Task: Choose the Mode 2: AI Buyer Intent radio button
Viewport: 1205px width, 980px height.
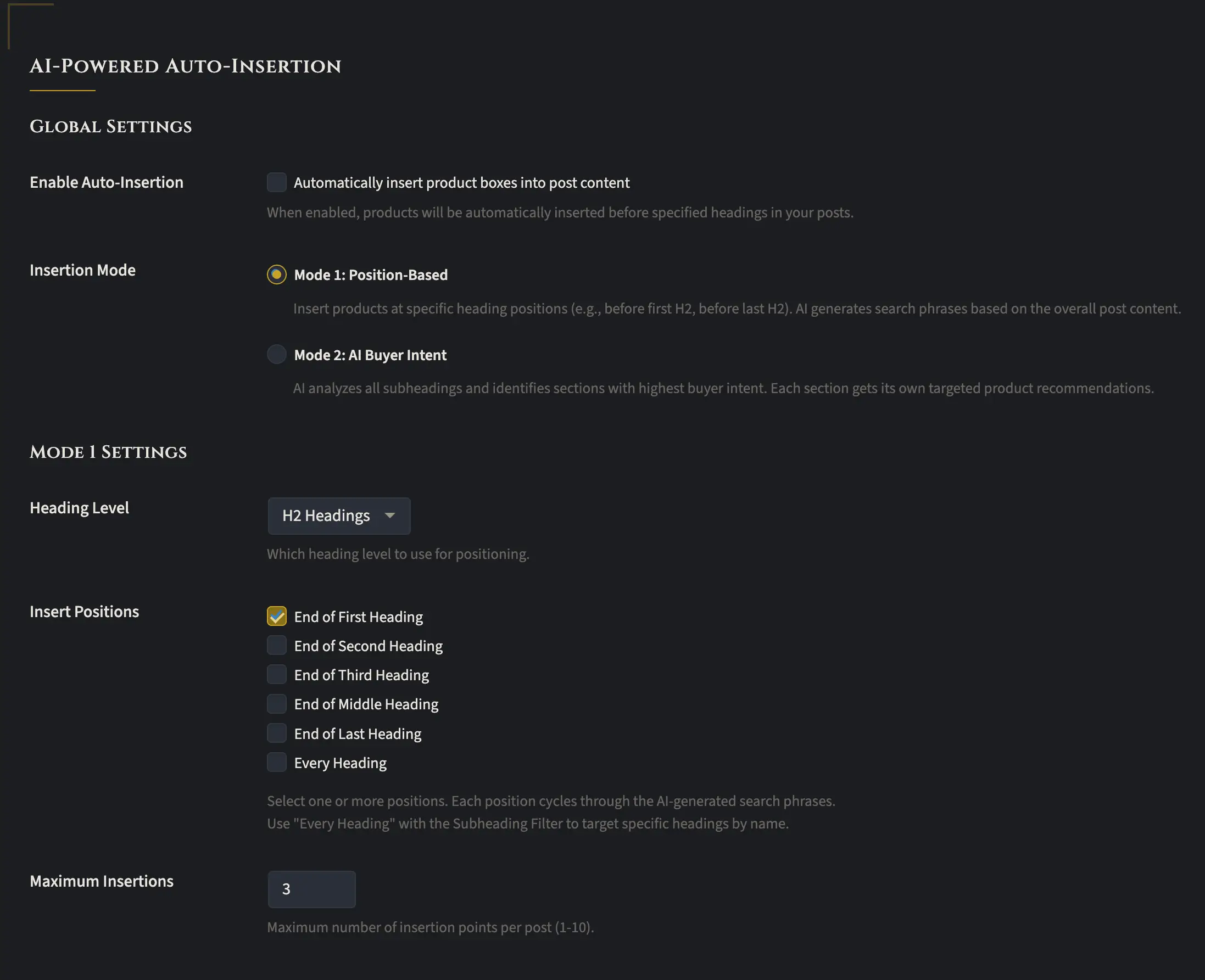Action: point(276,355)
